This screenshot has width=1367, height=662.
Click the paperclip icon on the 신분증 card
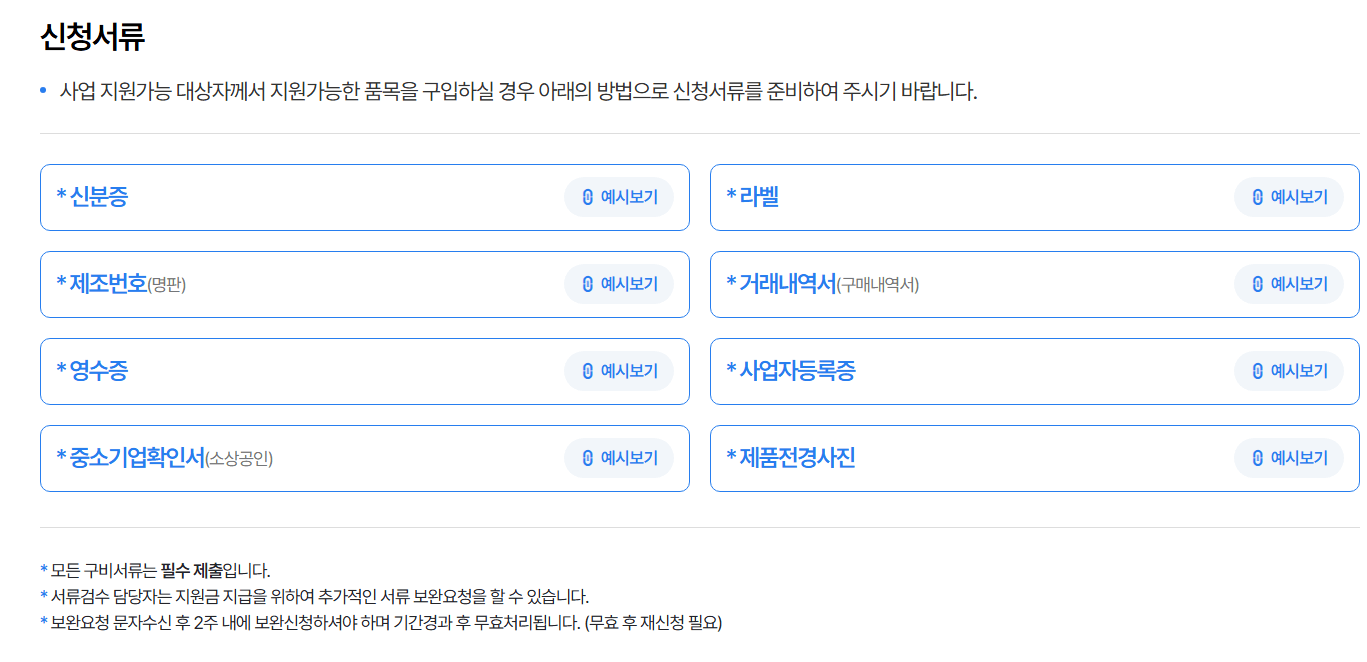(588, 197)
